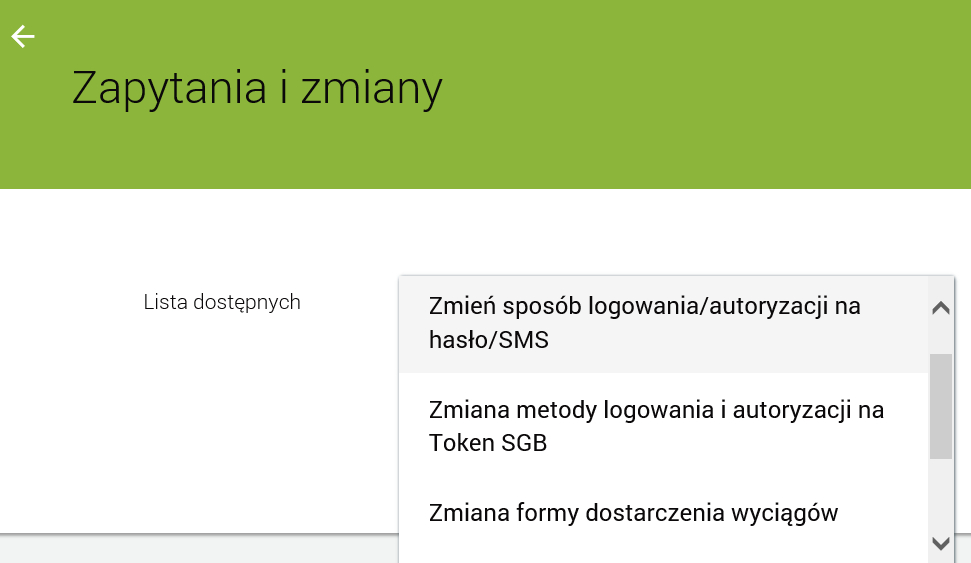Viewport: 971px width, 563px height.
Task: Click the word "dostępnych" in the label
Action: 254,302
